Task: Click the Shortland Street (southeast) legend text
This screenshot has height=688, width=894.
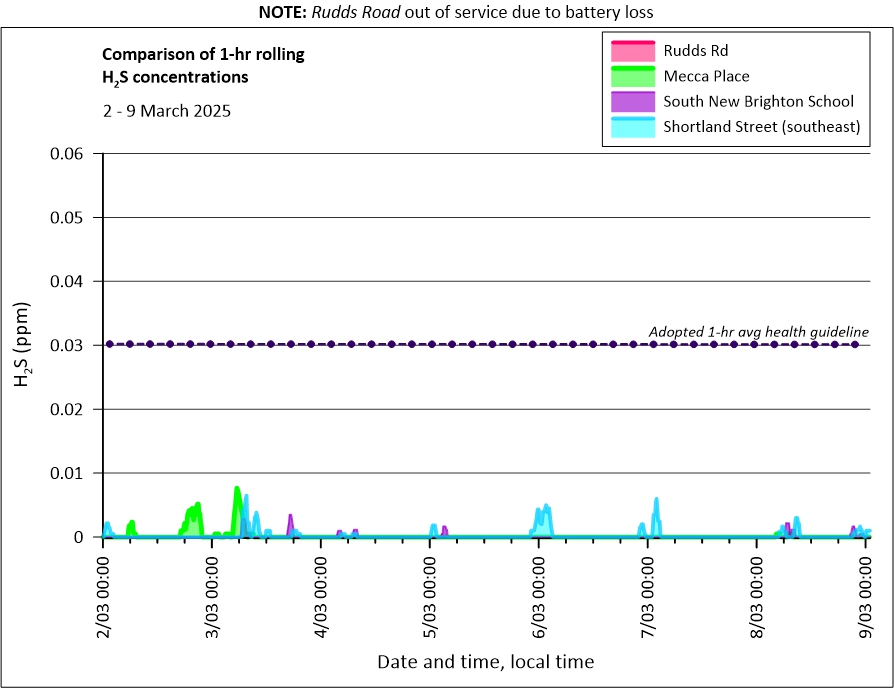Action: (761, 127)
